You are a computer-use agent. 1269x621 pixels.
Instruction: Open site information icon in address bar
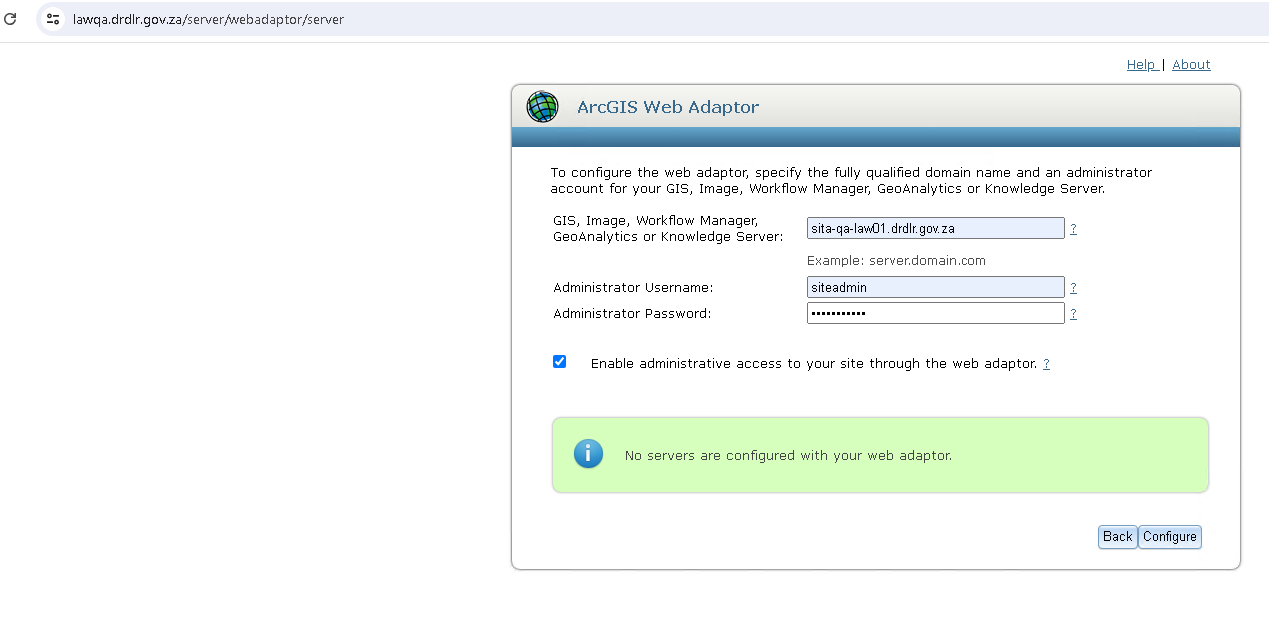tap(53, 19)
